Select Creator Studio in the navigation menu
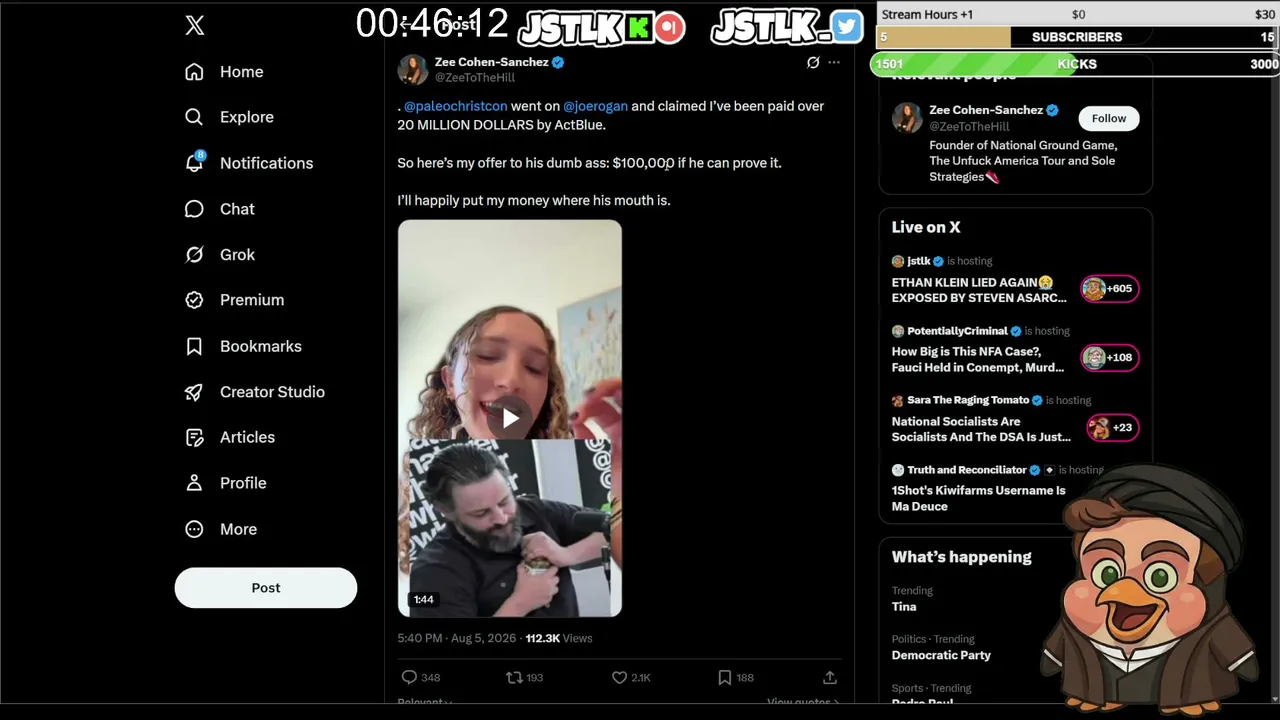The image size is (1280, 720). 272,392
